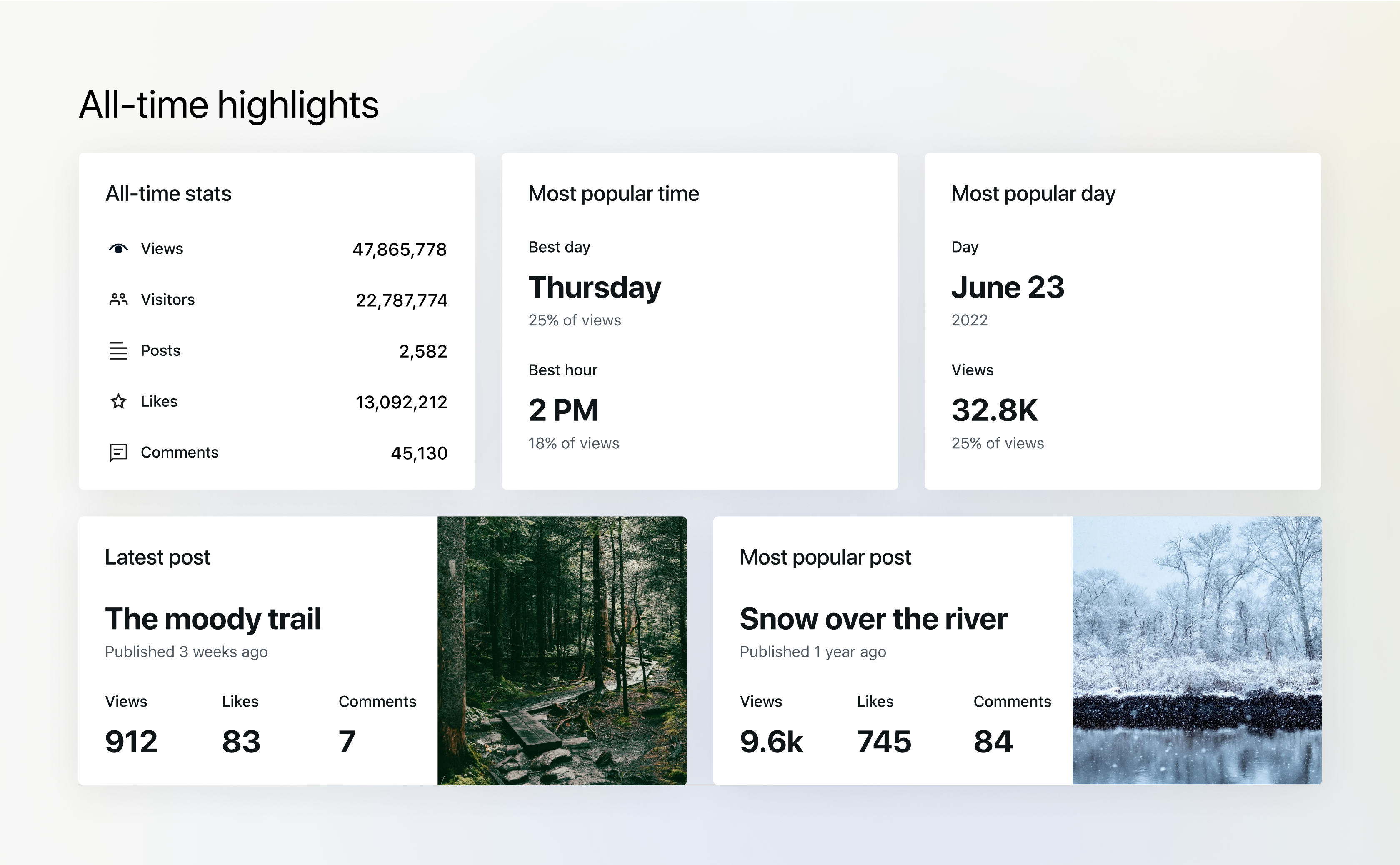The height and width of the screenshot is (865, 1400).
Task: Open the snowy river post thumbnail
Action: pos(1196,650)
